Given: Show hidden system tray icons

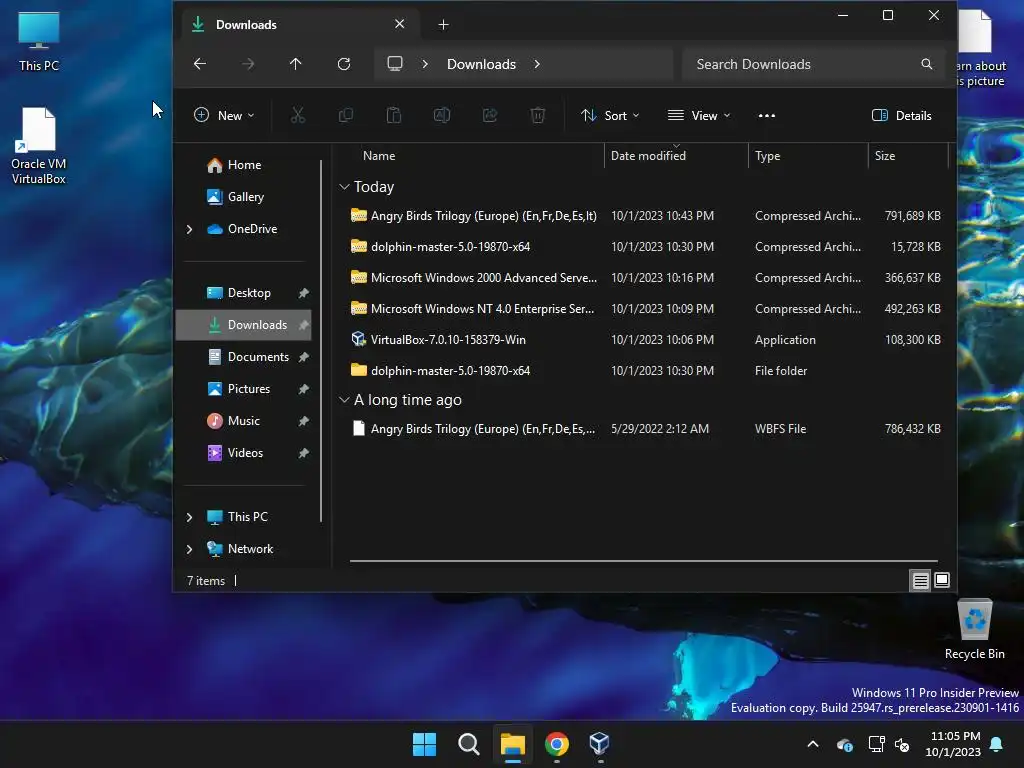Looking at the screenshot, I should [813, 744].
